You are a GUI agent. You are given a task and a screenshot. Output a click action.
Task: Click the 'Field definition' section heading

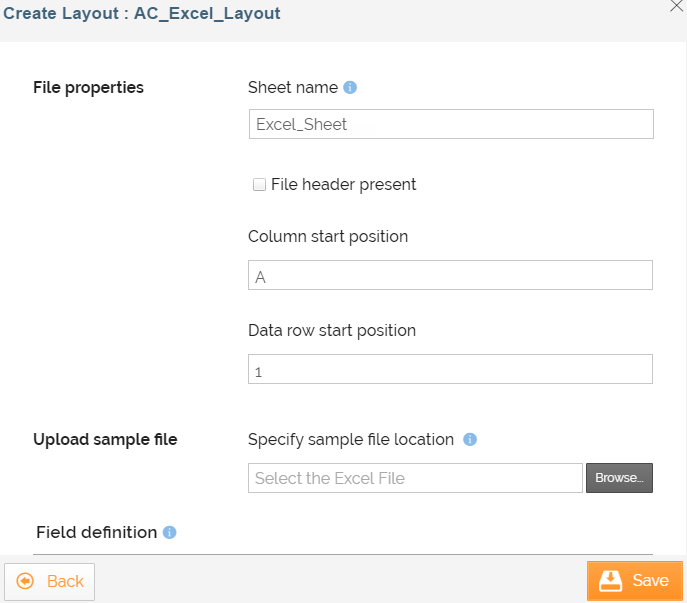click(96, 532)
